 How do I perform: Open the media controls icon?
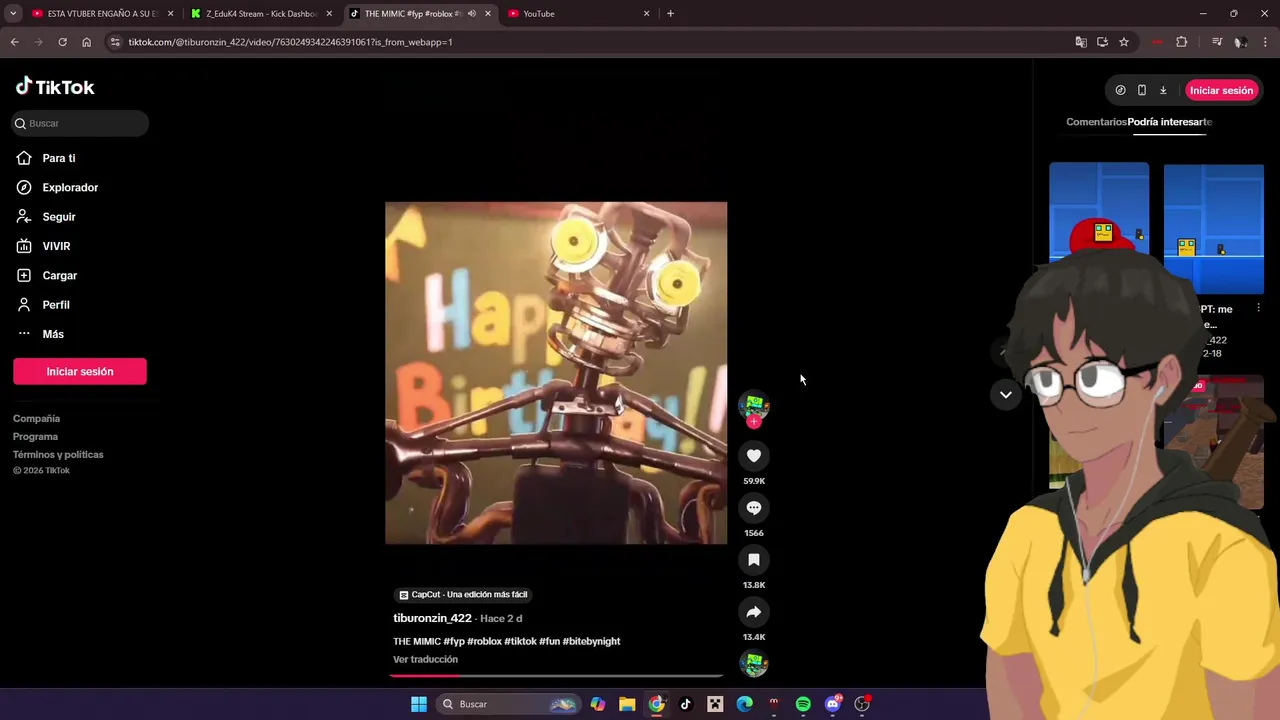pos(1216,42)
